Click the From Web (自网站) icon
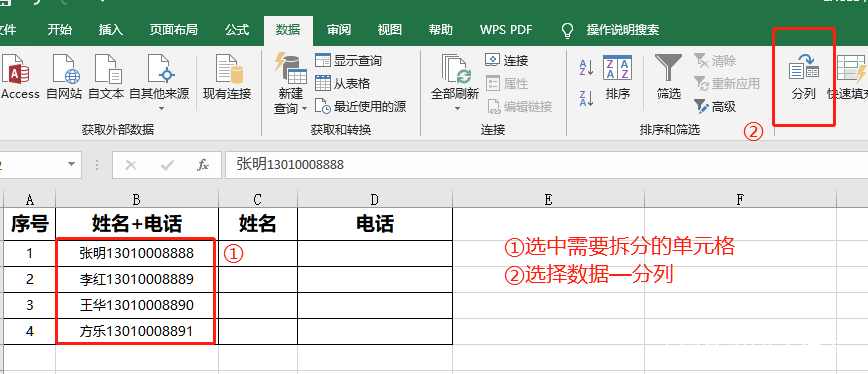The width and height of the screenshot is (868, 374). [64, 77]
